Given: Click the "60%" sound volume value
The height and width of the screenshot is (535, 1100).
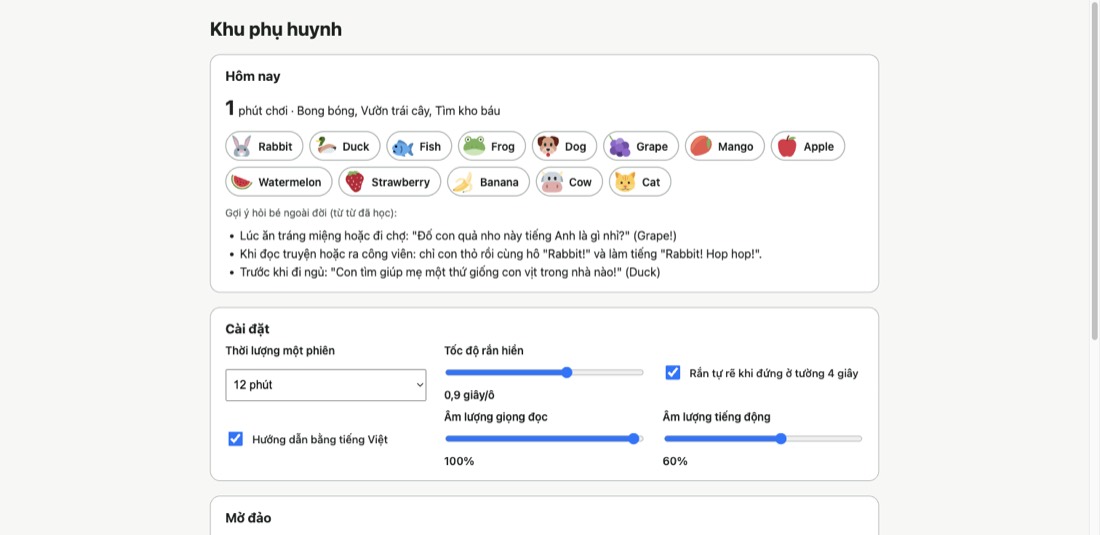Looking at the screenshot, I should point(675,461).
